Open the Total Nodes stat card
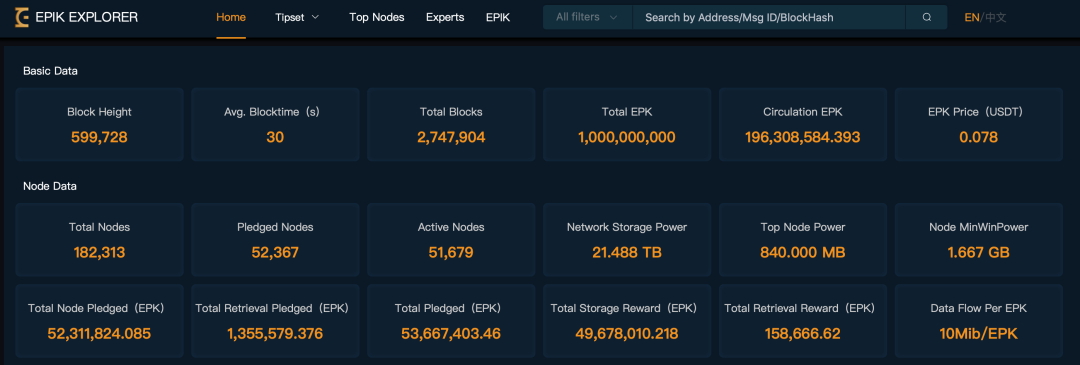 click(x=99, y=240)
